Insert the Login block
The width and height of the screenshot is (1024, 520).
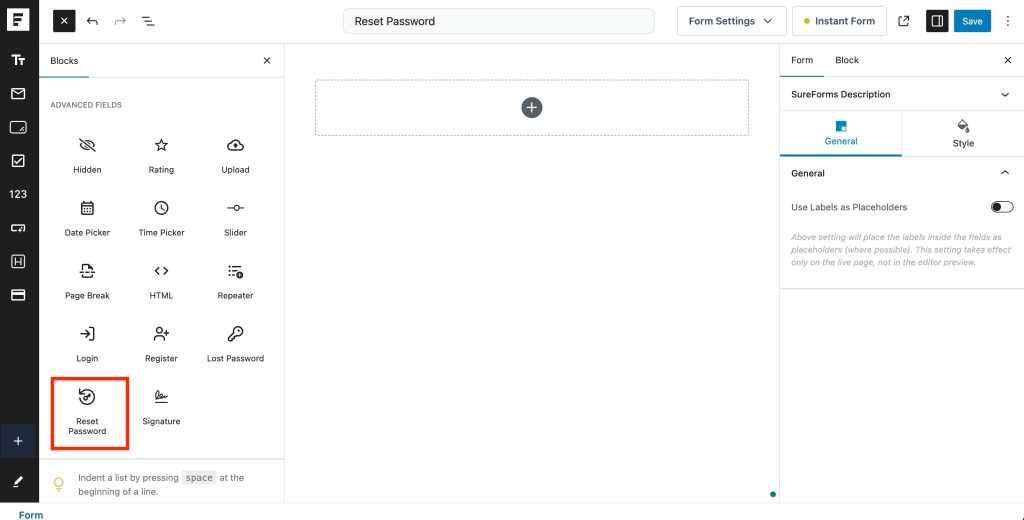pyautogui.click(x=87, y=344)
